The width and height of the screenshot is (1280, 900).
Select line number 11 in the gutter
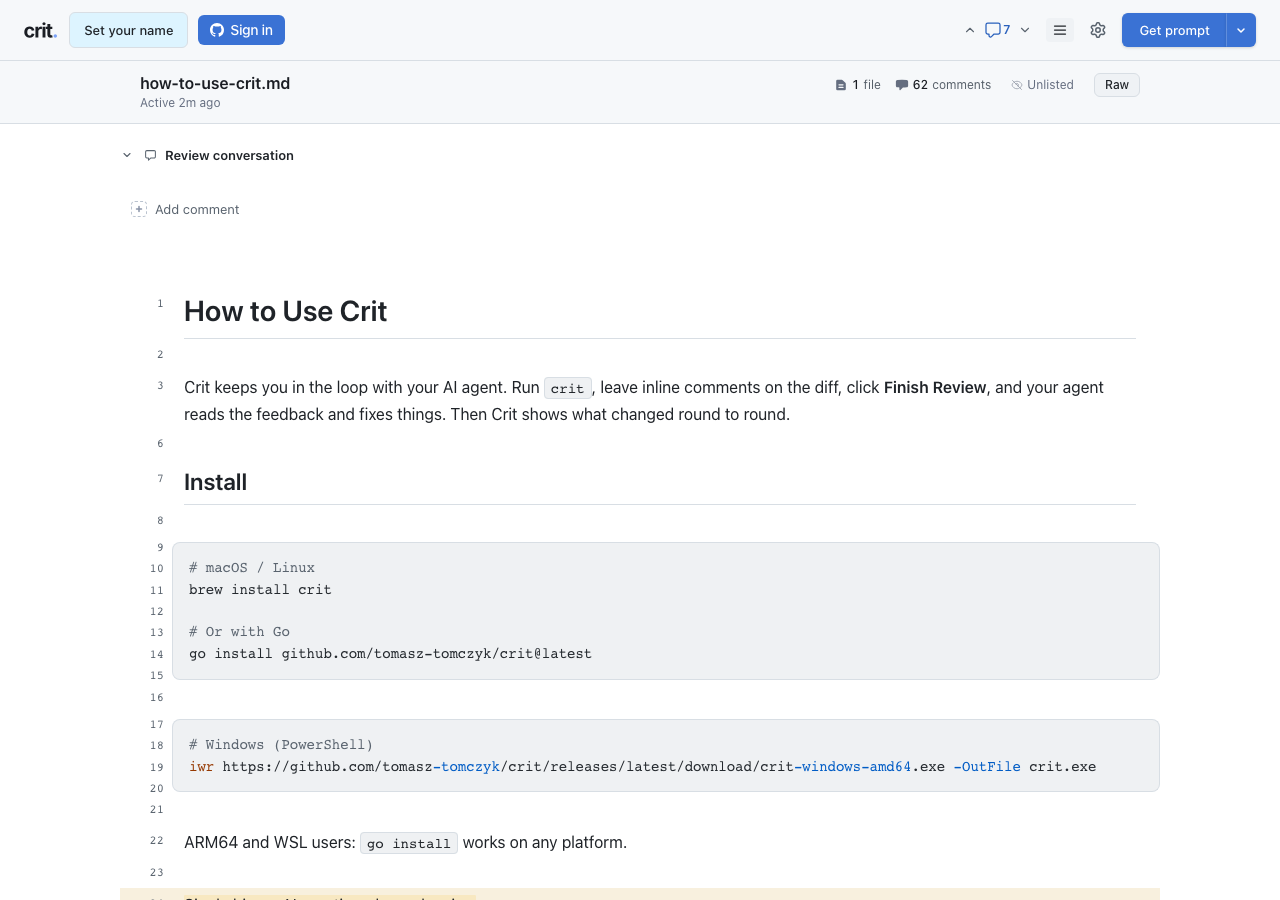click(157, 590)
